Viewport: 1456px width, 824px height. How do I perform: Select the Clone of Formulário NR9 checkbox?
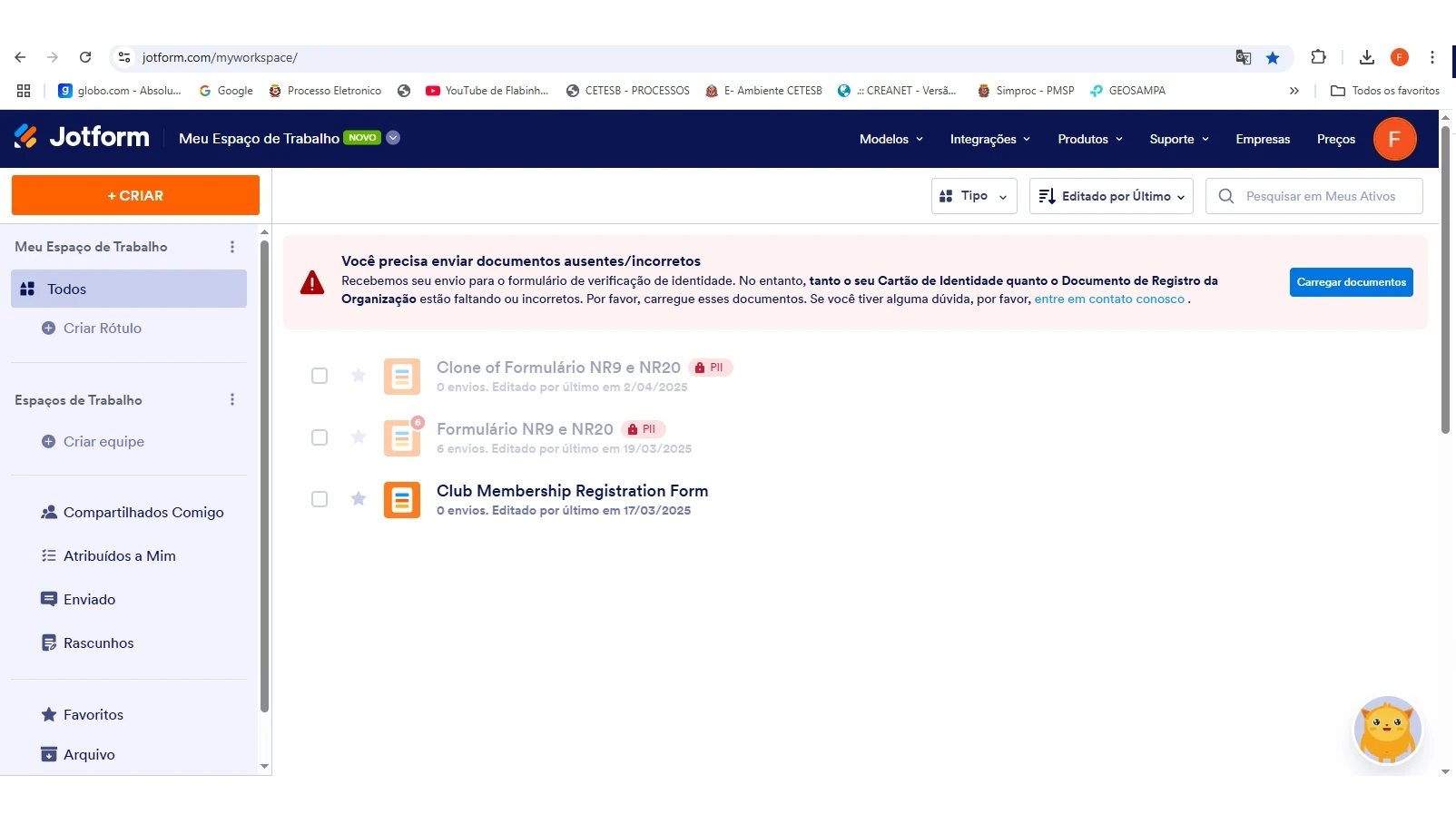[x=320, y=375]
